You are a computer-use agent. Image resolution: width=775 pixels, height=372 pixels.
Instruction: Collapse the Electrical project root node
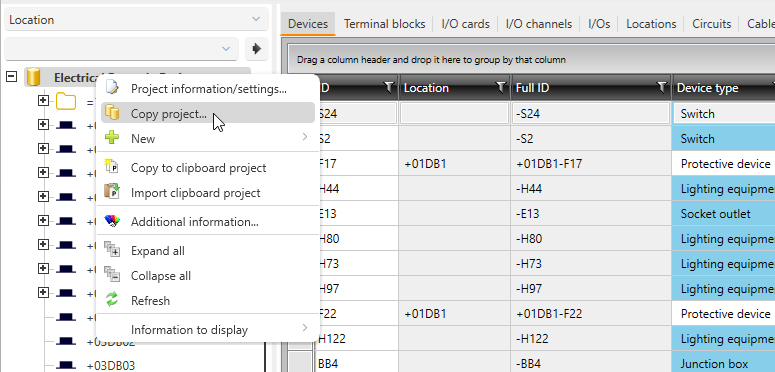click(x=11, y=77)
